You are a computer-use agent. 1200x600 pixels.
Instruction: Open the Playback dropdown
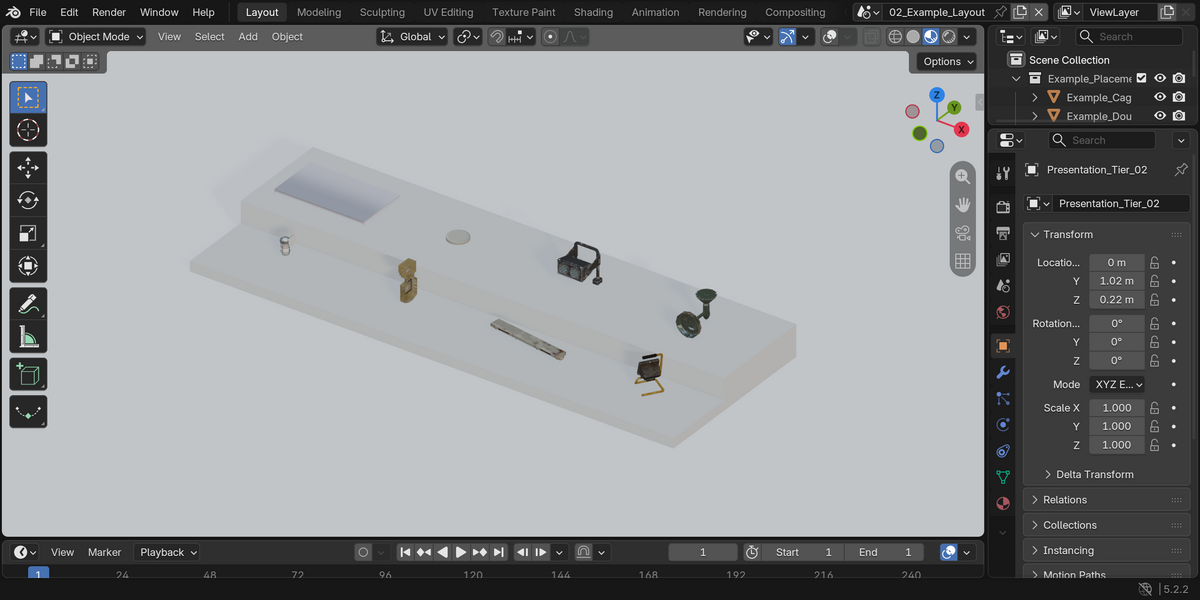point(167,552)
